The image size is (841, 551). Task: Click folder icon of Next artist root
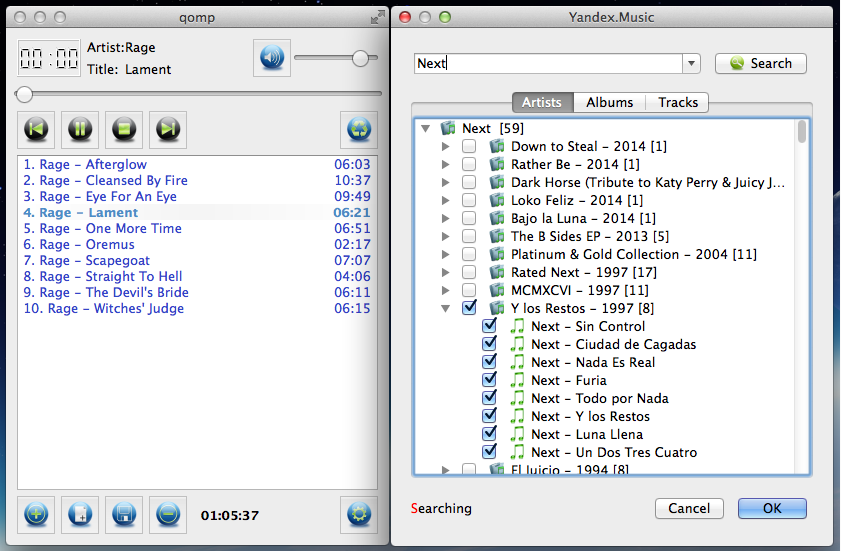tap(448, 128)
